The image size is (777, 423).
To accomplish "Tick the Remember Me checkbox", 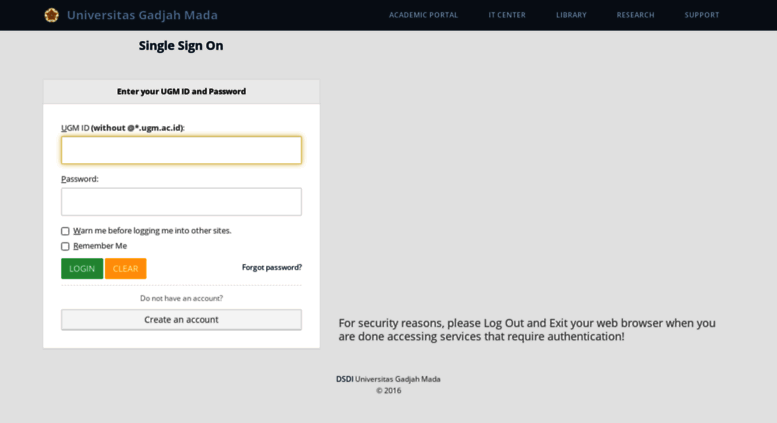I will point(65,246).
